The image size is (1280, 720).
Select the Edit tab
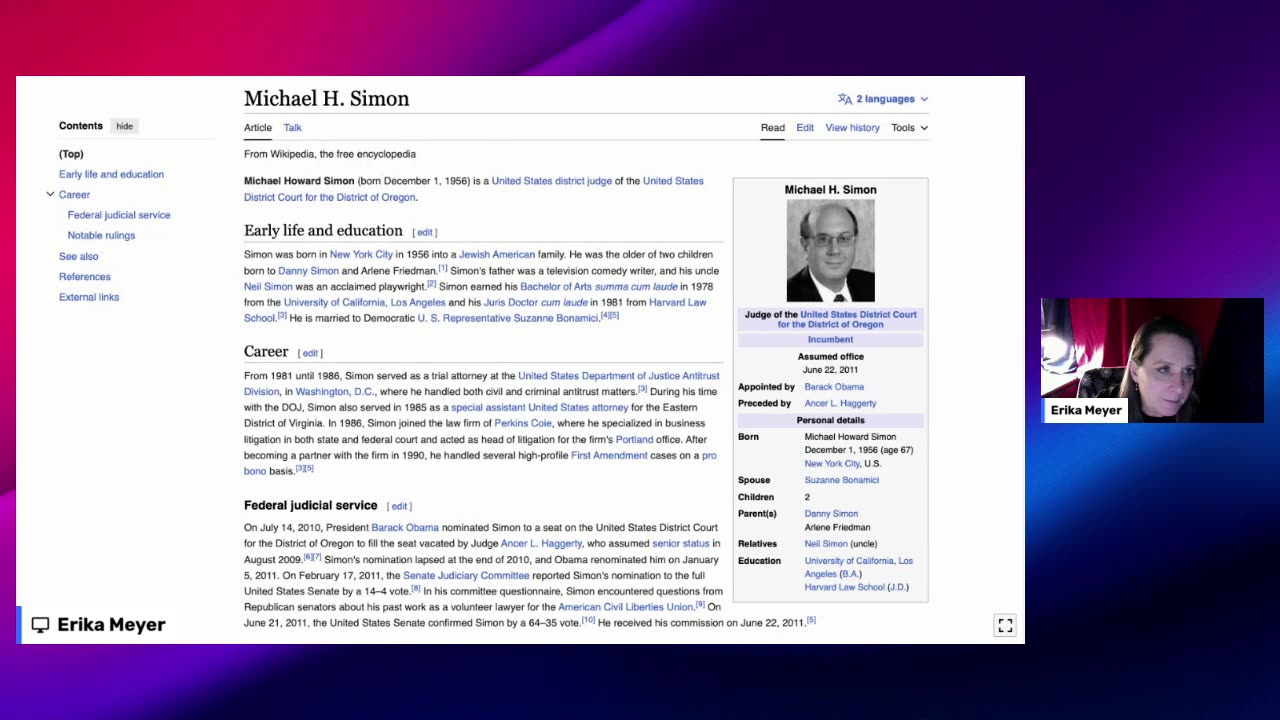(x=805, y=128)
